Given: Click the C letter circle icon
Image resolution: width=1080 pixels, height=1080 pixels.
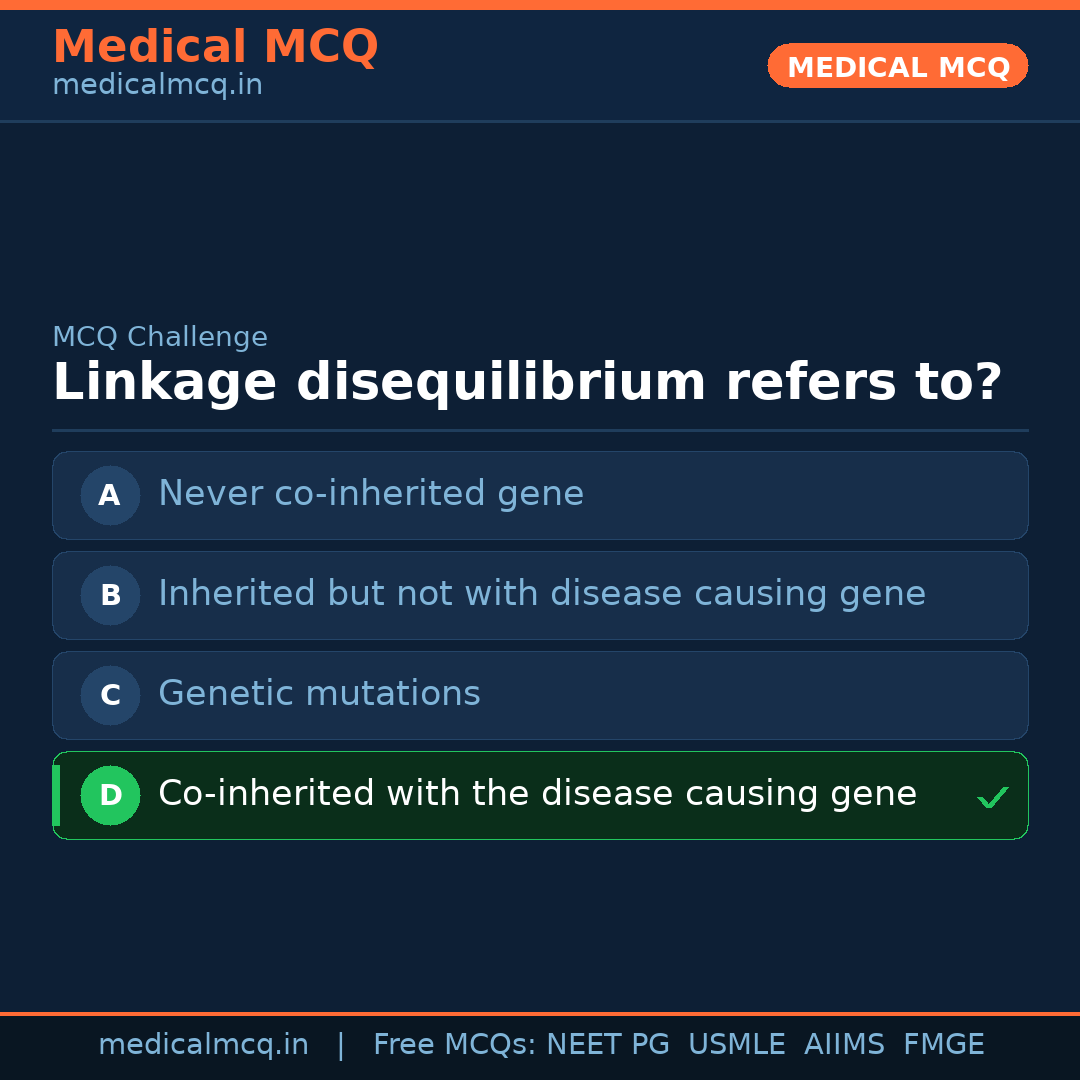Looking at the screenshot, I should [110, 695].
